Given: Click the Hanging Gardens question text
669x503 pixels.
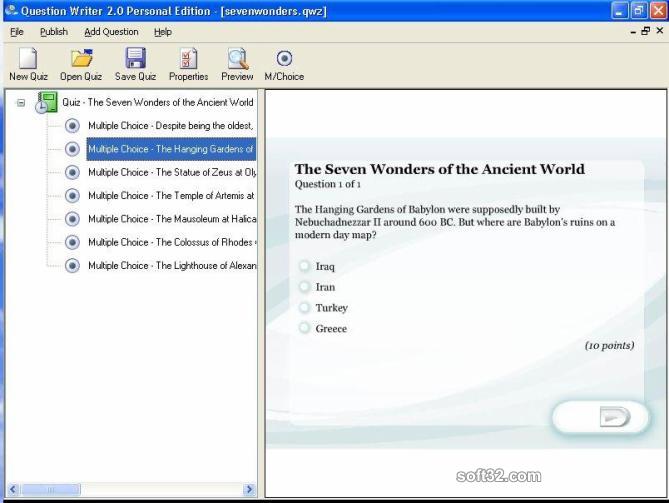Looking at the screenshot, I should point(455,222).
